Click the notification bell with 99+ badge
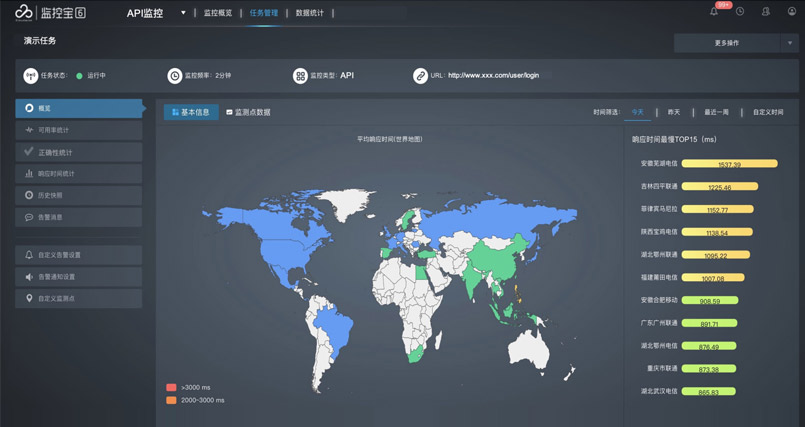805x427 pixels. coord(714,12)
